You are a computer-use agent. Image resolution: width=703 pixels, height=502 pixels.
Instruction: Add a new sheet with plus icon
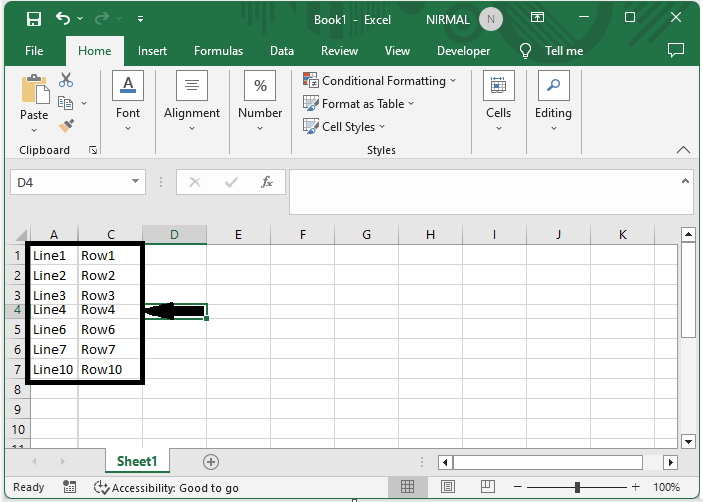(x=211, y=462)
